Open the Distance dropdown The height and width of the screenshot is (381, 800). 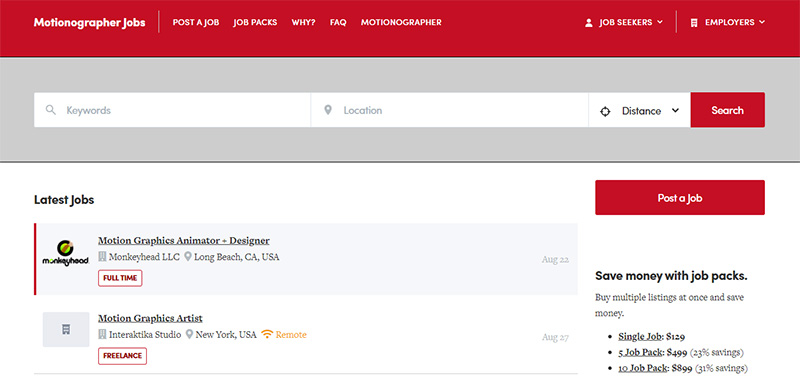tap(640, 110)
